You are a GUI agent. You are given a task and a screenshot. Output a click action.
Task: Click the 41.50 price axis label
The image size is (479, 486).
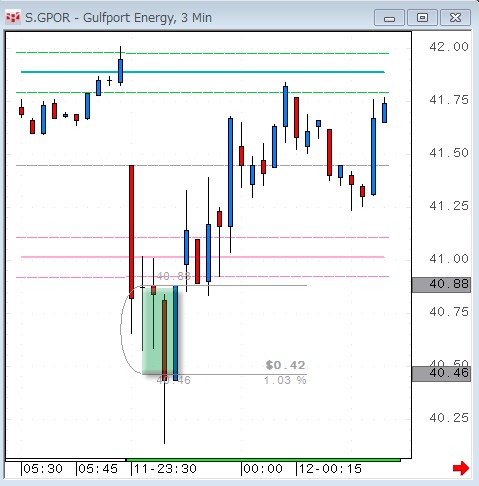pyautogui.click(x=449, y=153)
